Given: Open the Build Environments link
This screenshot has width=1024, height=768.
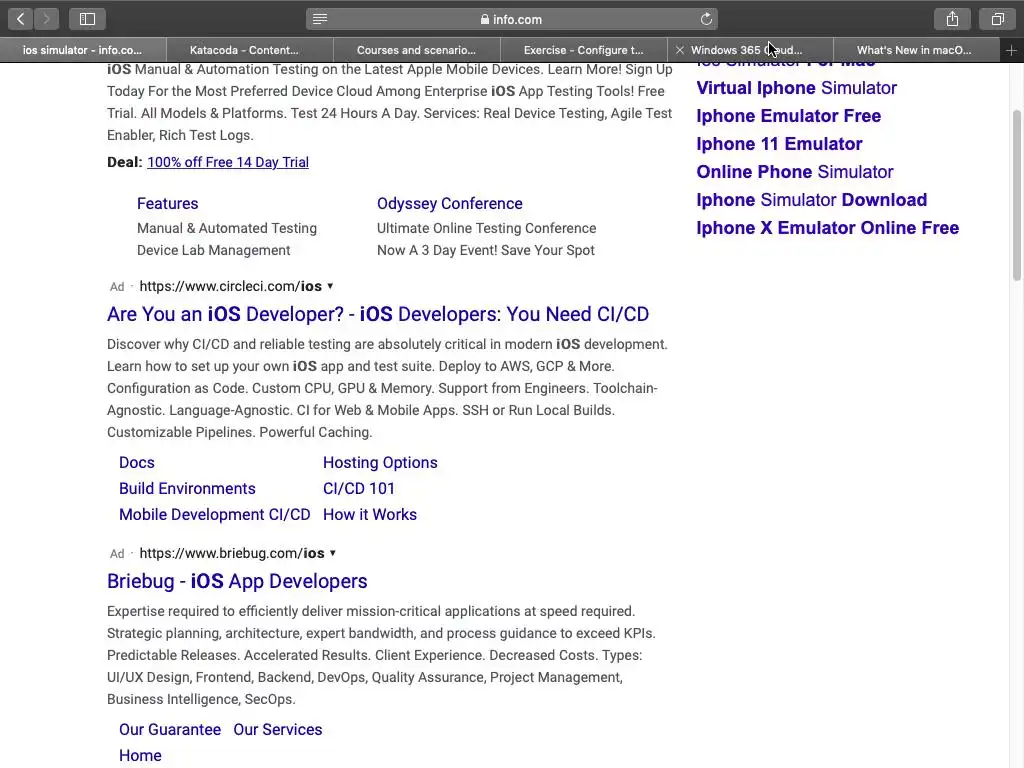Looking at the screenshot, I should pos(187,488).
